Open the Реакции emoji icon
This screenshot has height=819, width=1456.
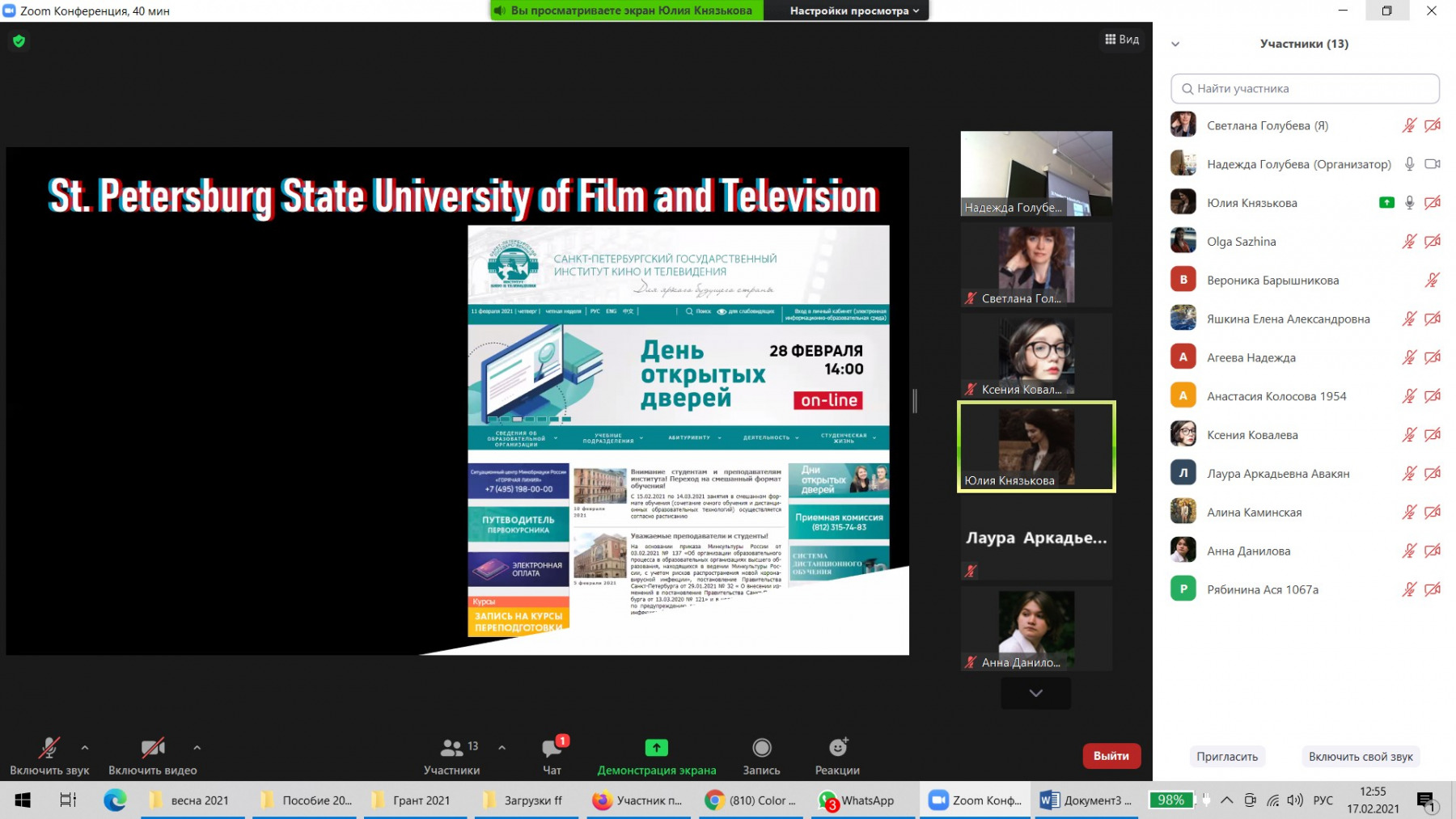pos(837,748)
